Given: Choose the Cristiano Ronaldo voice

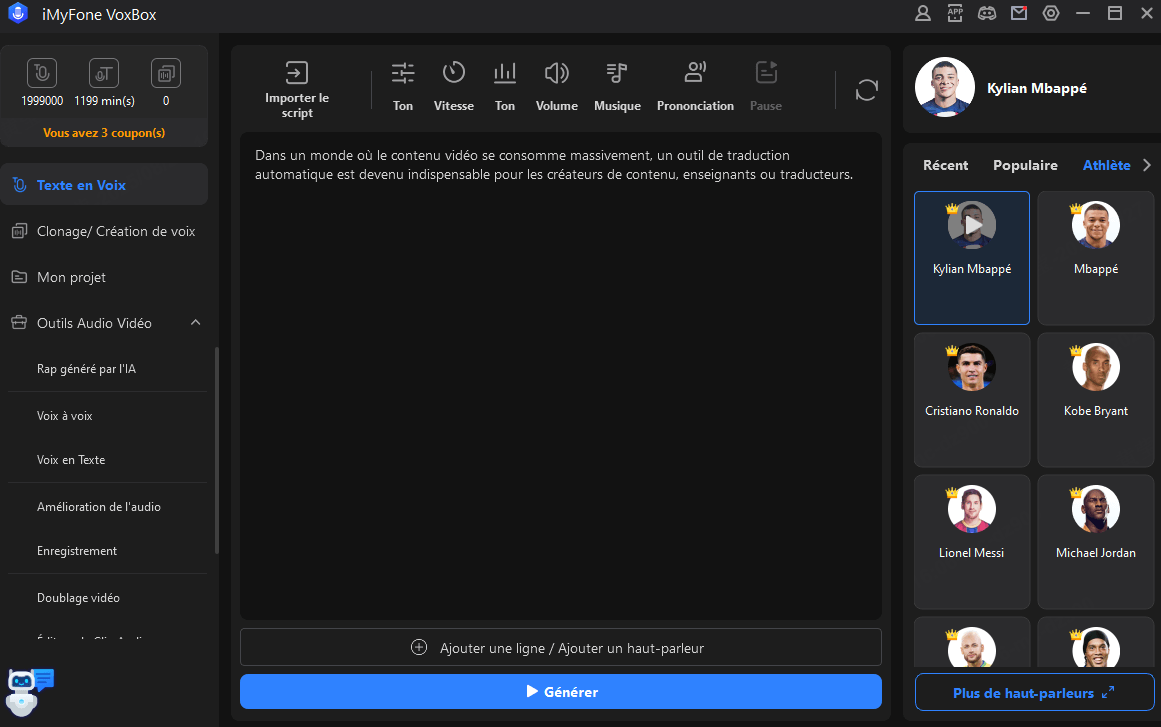Looking at the screenshot, I should (x=972, y=400).
